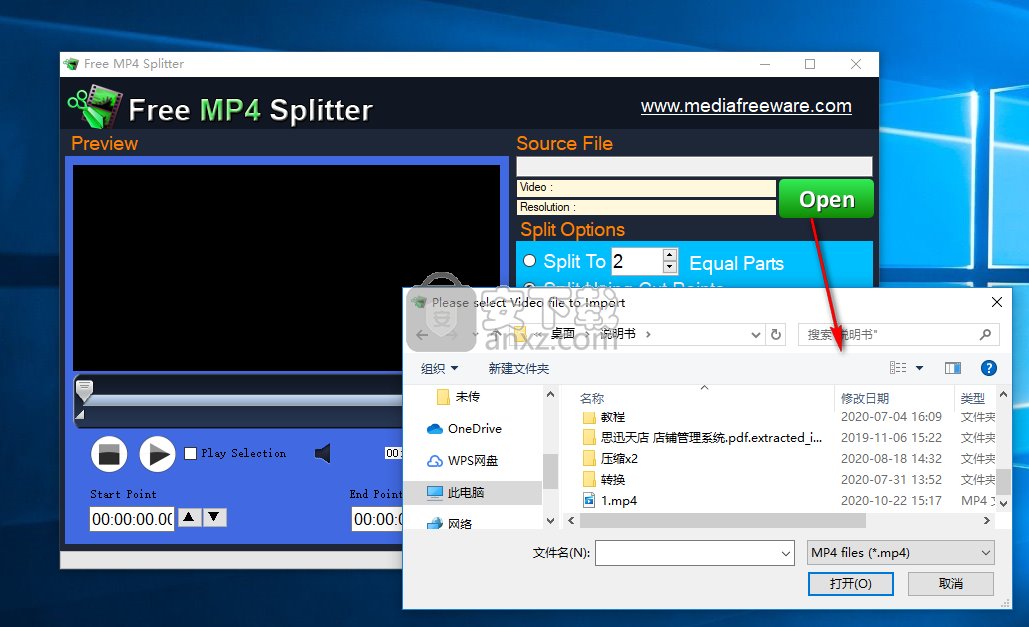Click the magnifier search icon
Viewport: 1029px width, 627px height.
[985, 335]
